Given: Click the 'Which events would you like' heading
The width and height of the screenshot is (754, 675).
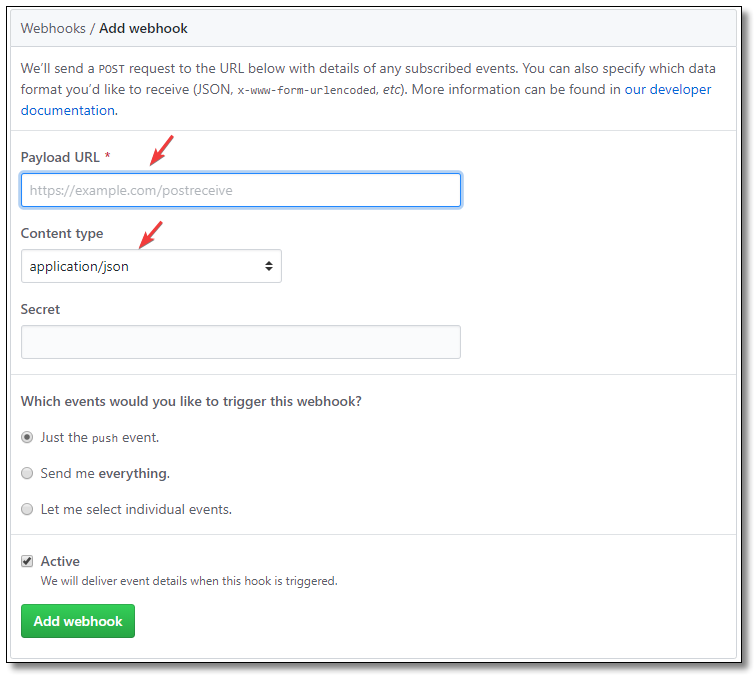Looking at the screenshot, I should [x=191, y=401].
